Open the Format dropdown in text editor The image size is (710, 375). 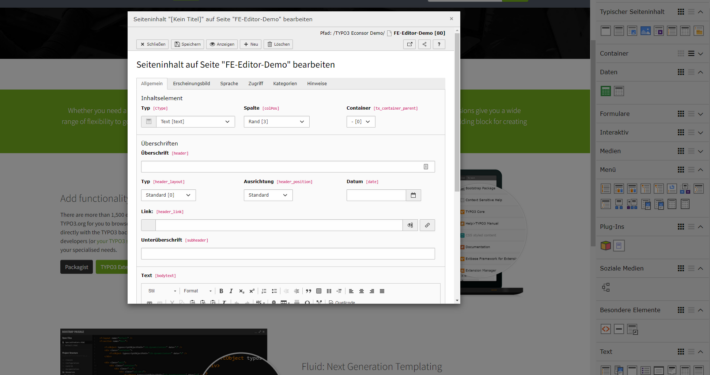point(197,291)
